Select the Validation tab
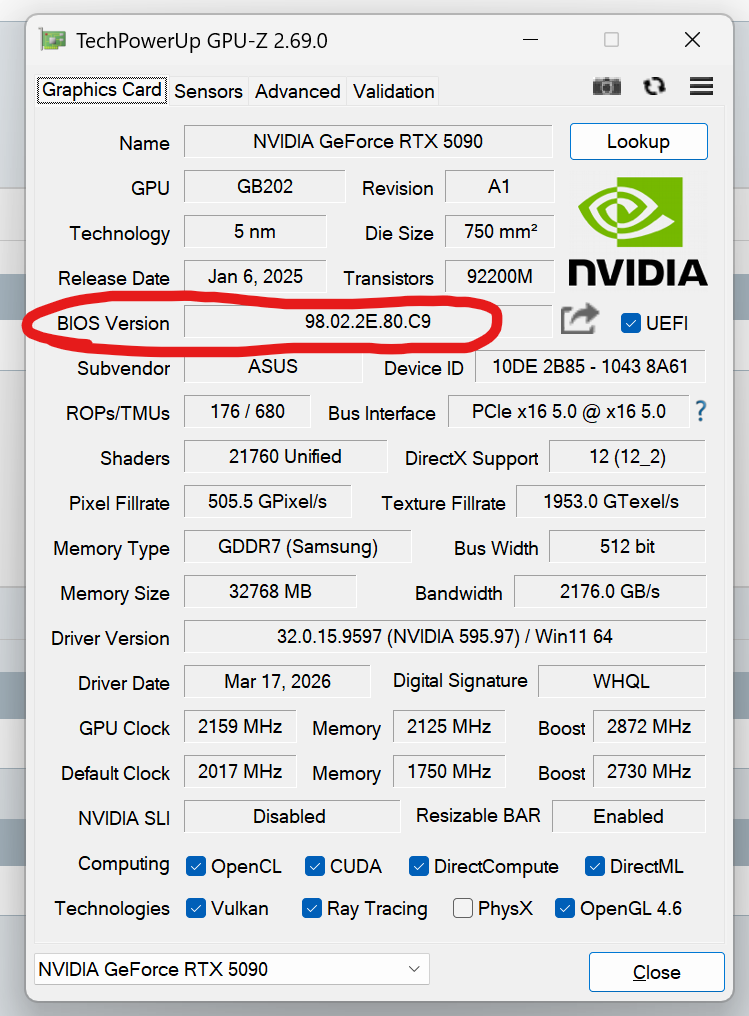Viewport: 749px width, 1016px height. tap(393, 91)
